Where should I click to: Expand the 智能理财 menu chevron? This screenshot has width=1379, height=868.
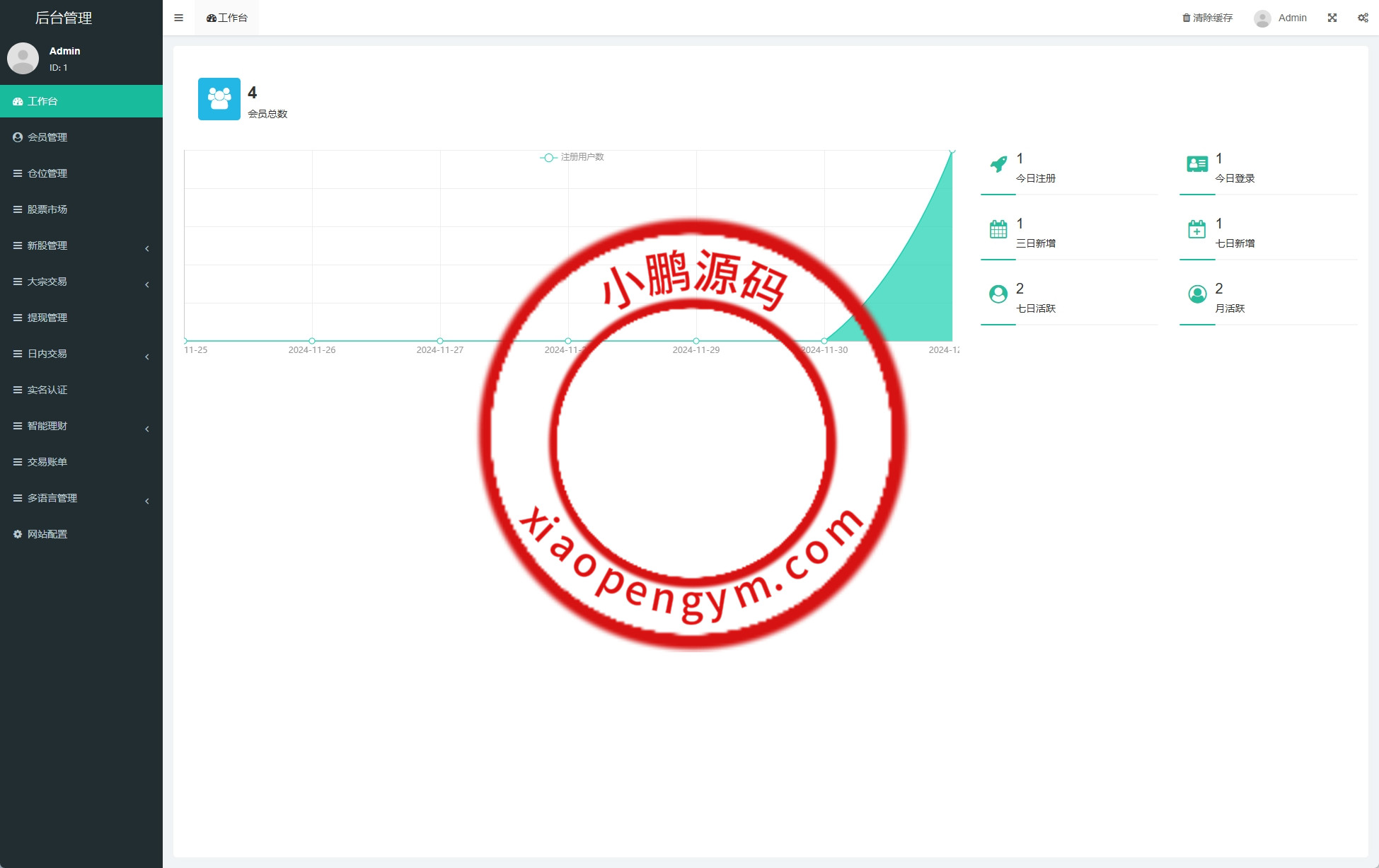(146, 429)
